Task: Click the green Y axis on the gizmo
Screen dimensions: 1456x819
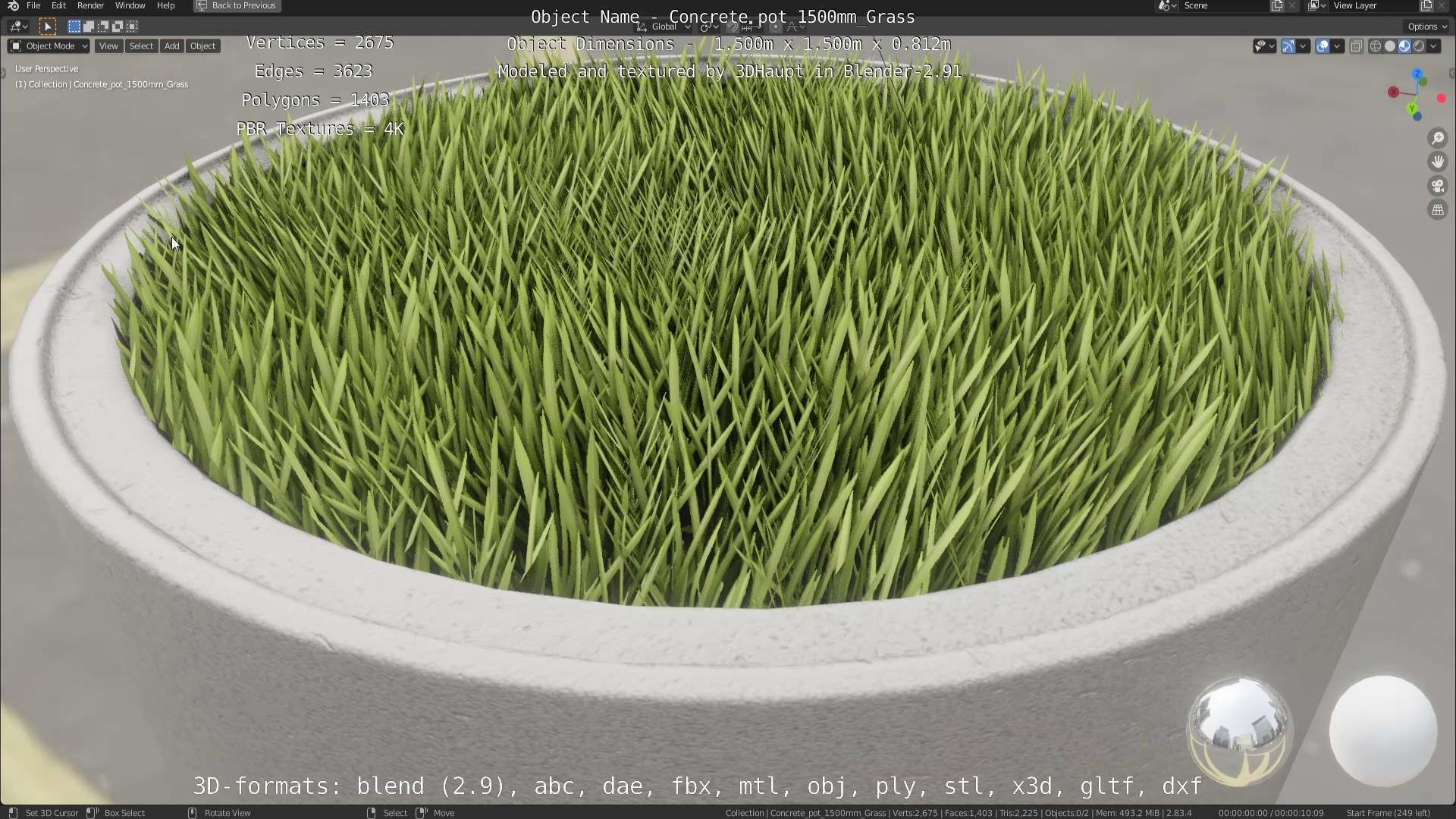Action: pyautogui.click(x=1412, y=109)
